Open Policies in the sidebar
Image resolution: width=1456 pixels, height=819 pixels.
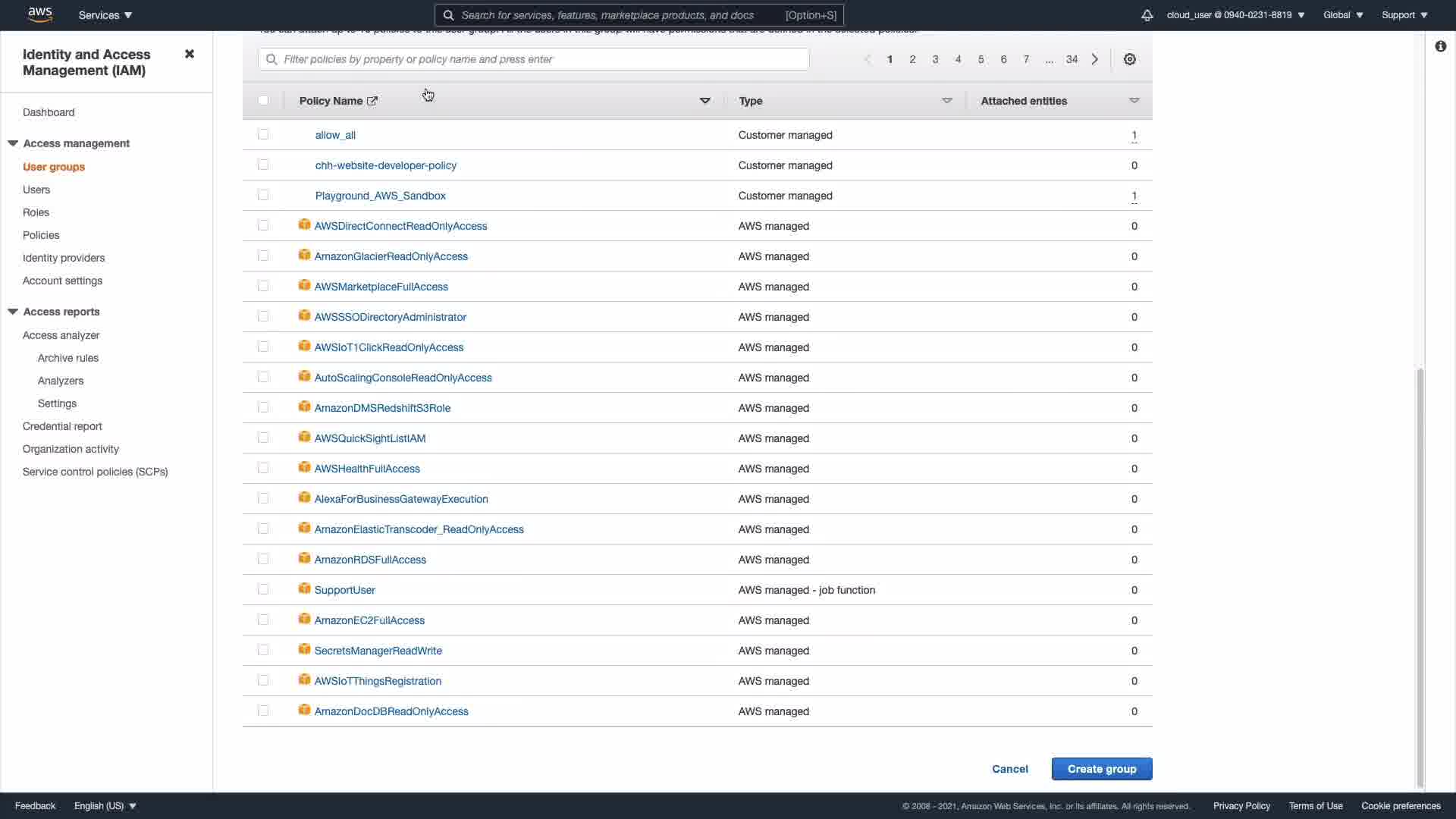click(x=41, y=235)
